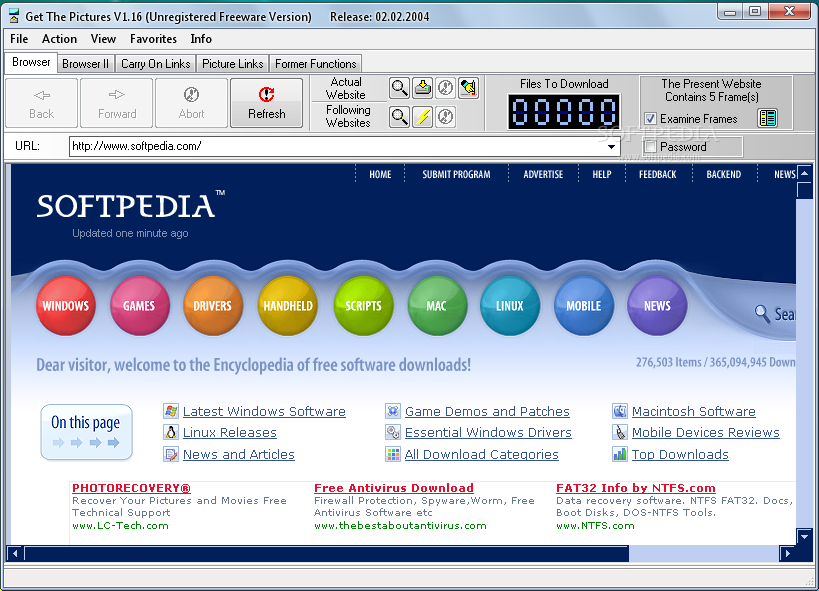Click the Free Antivirus Download ad link
This screenshot has height=591, width=819.
pyautogui.click(x=394, y=488)
